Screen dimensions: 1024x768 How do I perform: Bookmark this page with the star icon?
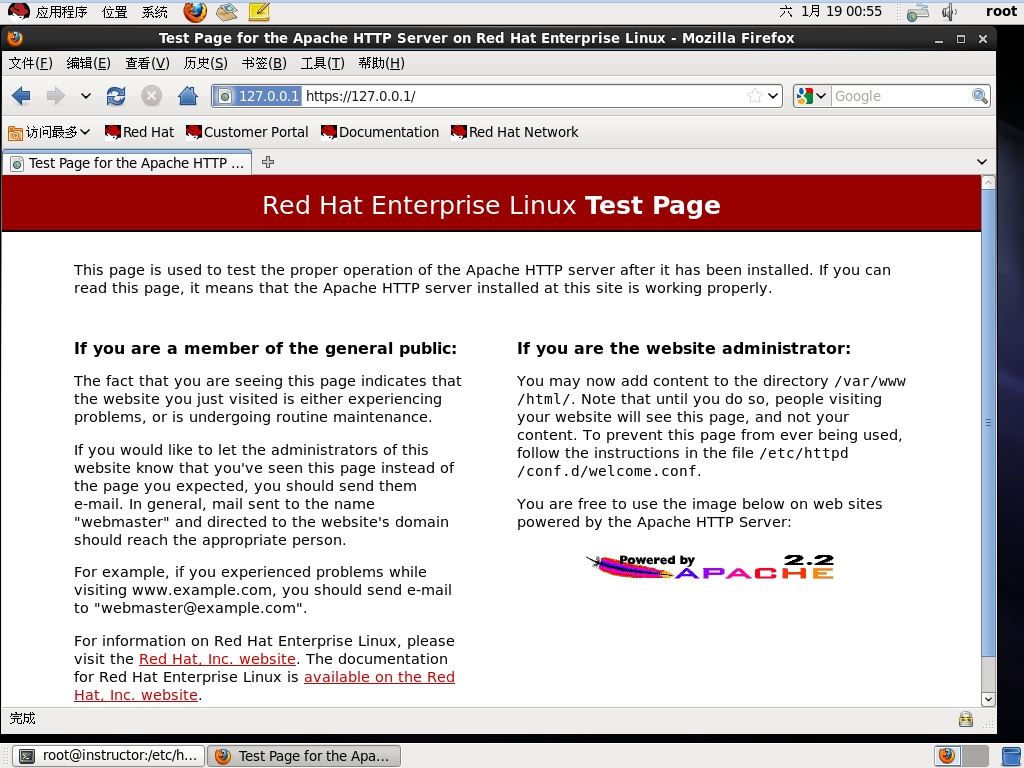(x=754, y=96)
